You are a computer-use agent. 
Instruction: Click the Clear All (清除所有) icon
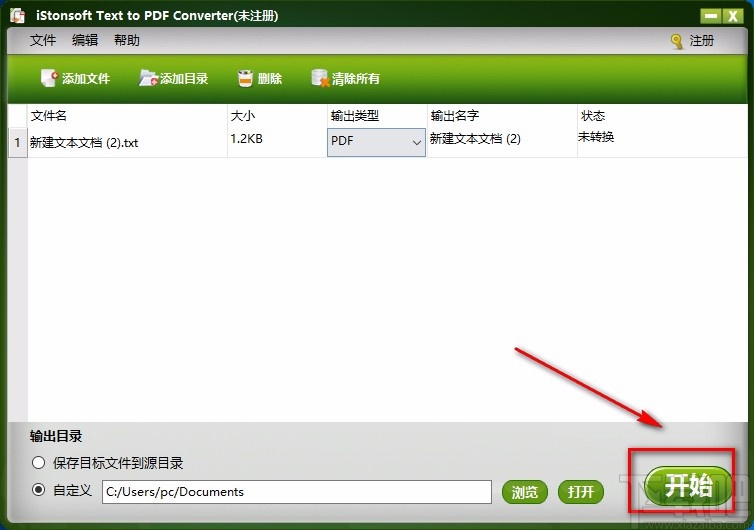(x=320, y=78)
